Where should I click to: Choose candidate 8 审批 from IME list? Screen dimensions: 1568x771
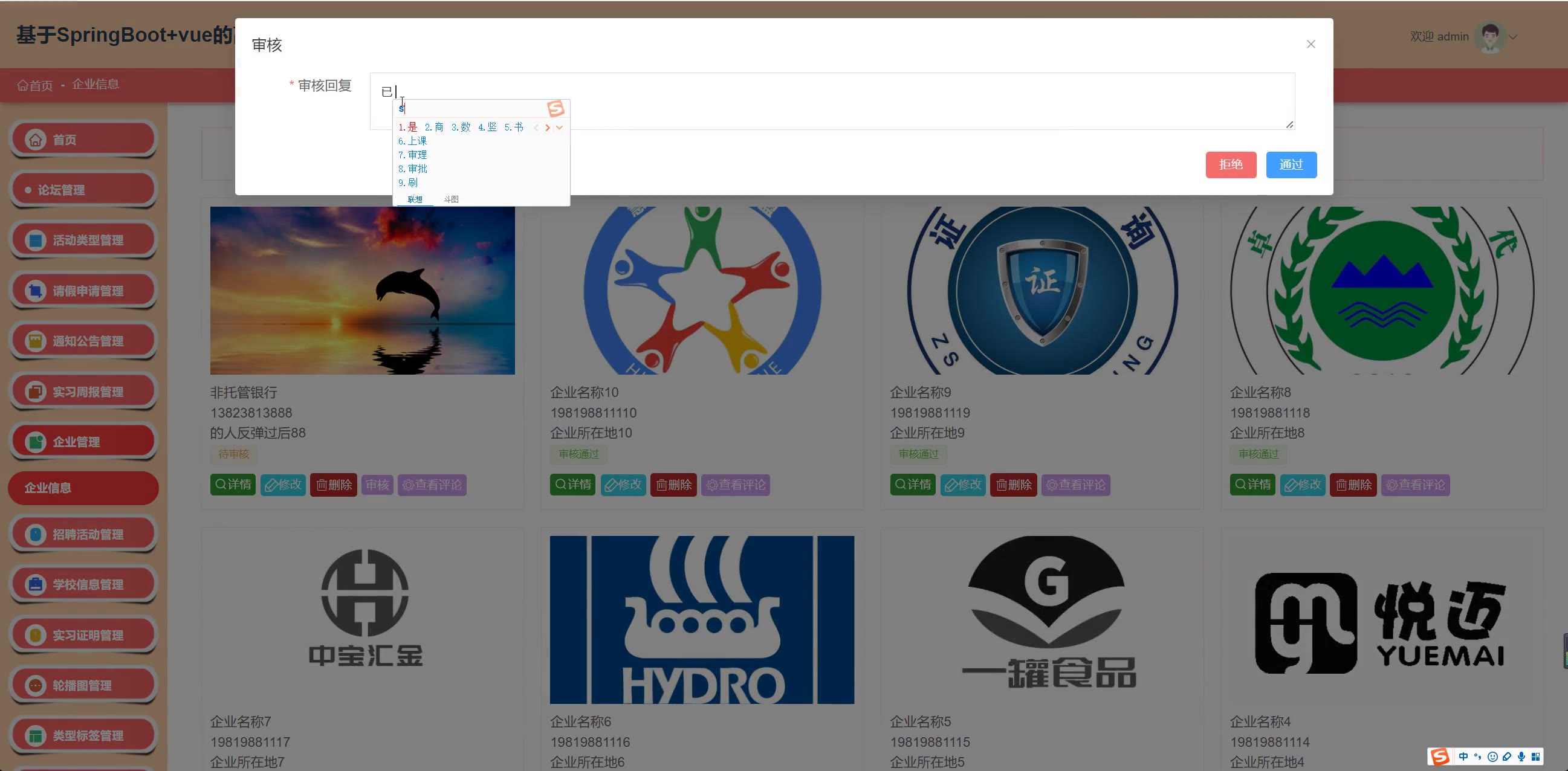pos(413,169)
